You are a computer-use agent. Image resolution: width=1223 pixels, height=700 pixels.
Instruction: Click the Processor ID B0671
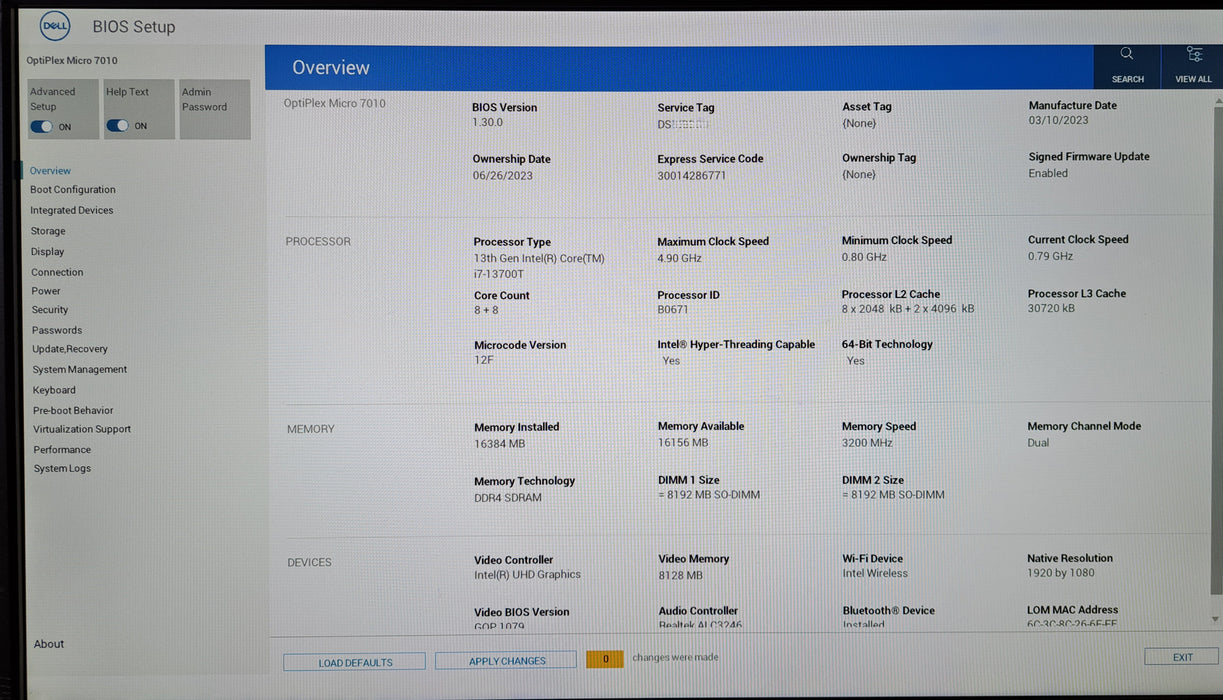coord(673,310)
